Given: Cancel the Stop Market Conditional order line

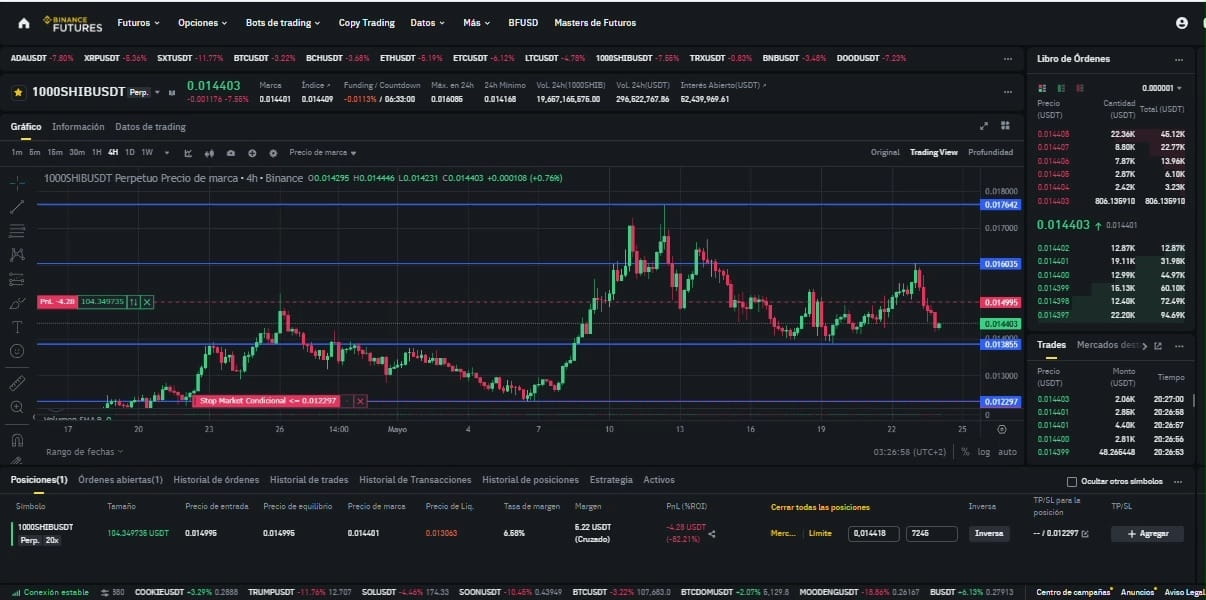Looking at the screenshot, I should click(360, 401).
